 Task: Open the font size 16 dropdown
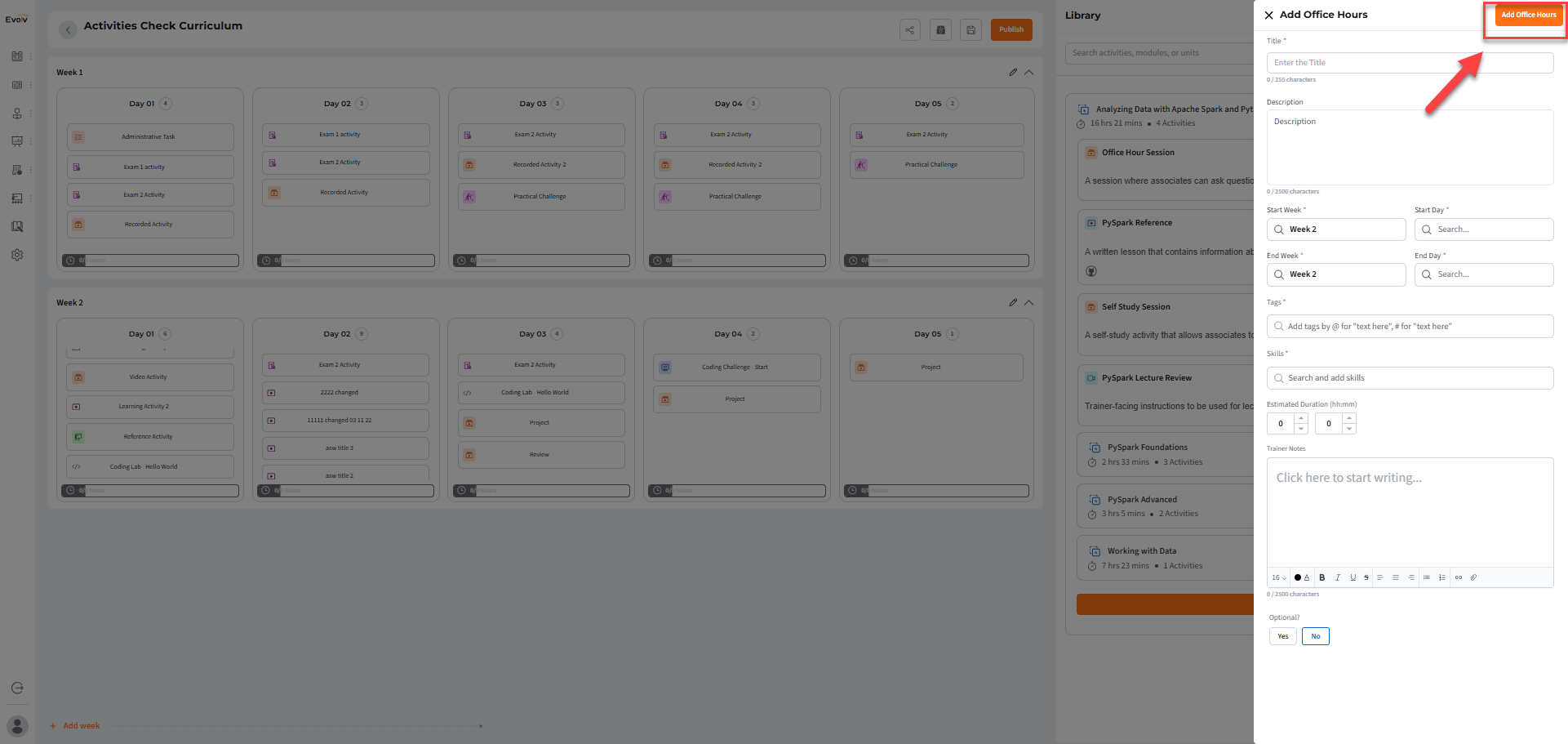[1279, 577]
